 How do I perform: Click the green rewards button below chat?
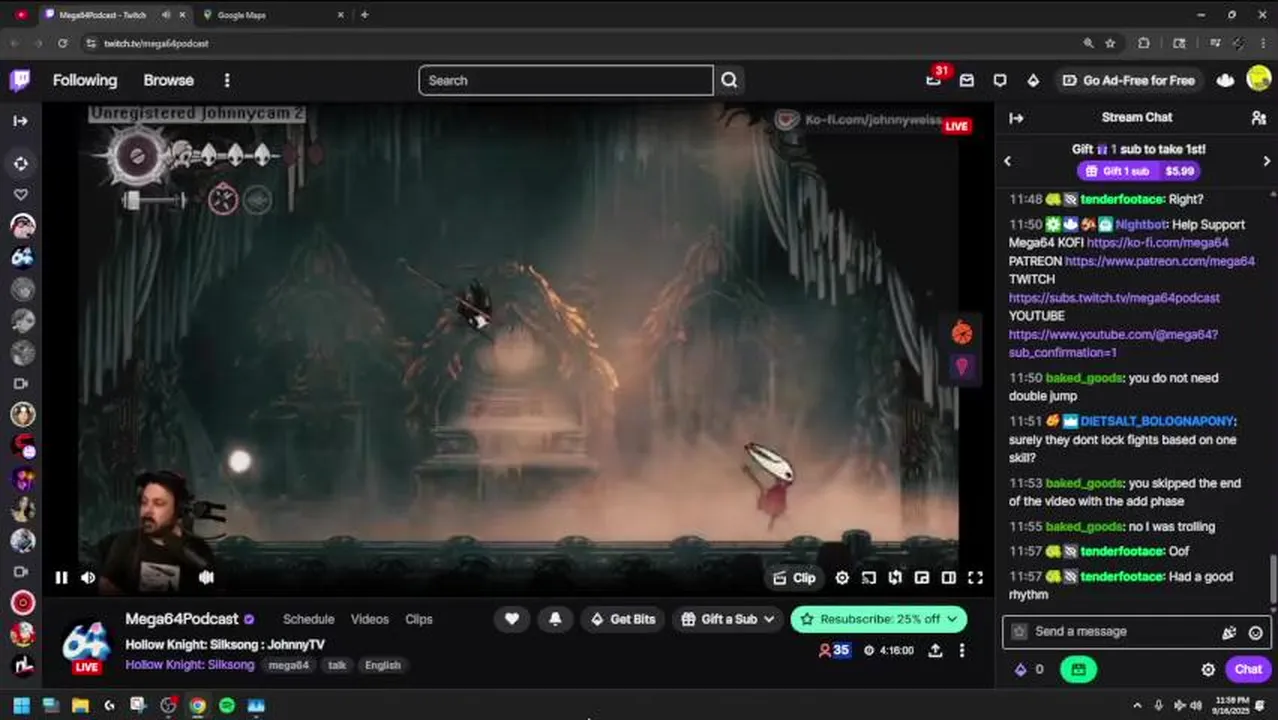[x=1078, y=669]
